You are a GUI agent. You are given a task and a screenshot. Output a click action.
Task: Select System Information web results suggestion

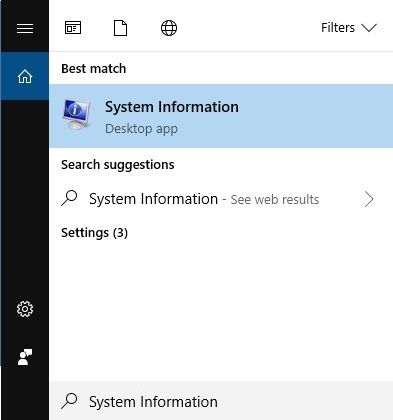tap(221, 199)
